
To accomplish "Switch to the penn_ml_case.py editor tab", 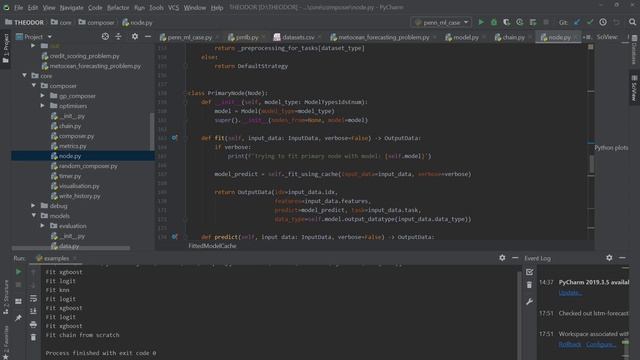I will (189, 37).
